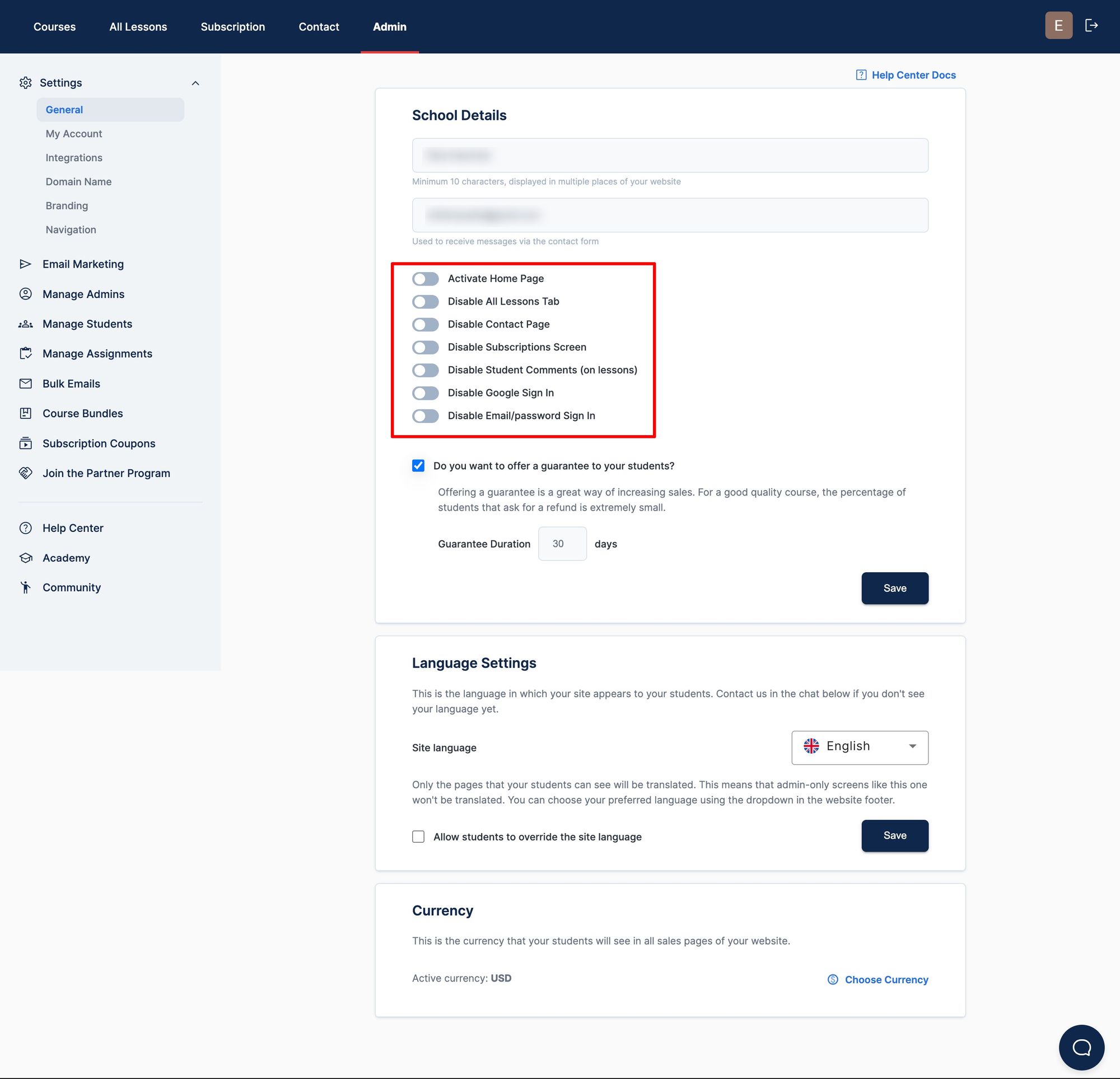Click the Manage Students sidebar icon

(x=26, y=323)
